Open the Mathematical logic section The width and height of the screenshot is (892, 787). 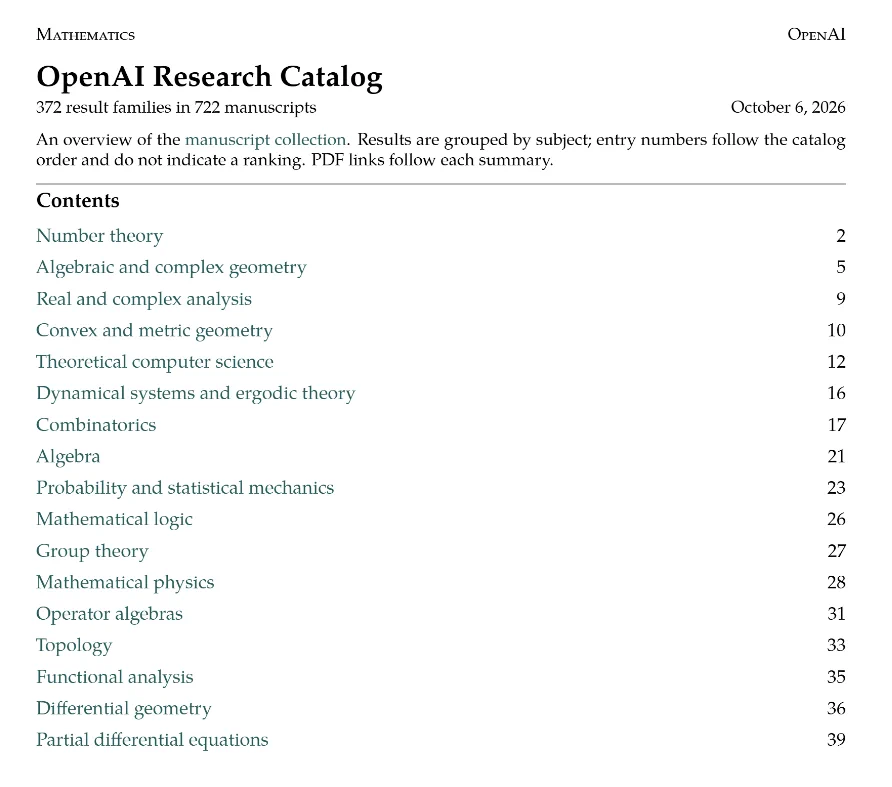(114, 519)
